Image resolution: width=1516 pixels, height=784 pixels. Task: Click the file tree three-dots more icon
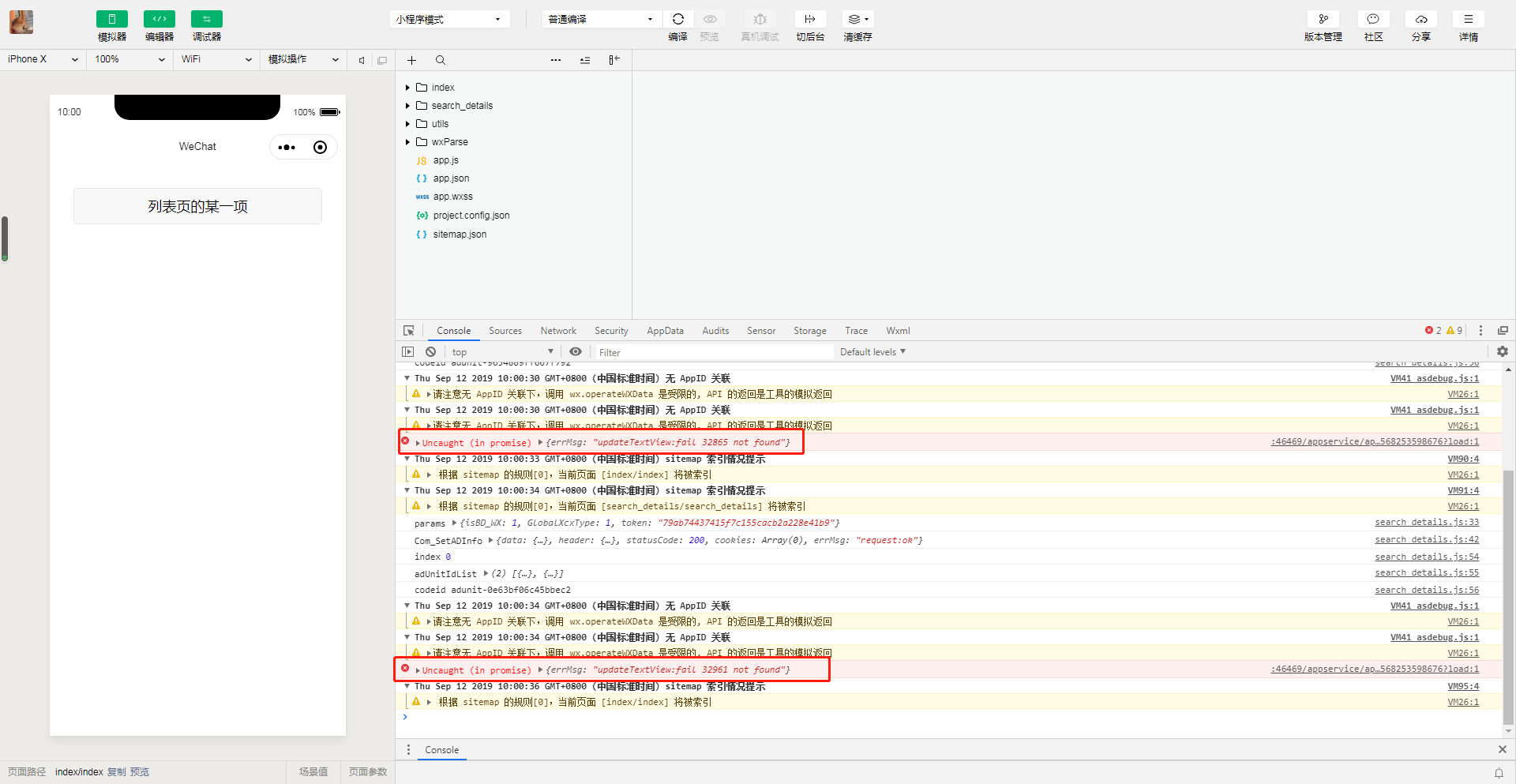556,60
